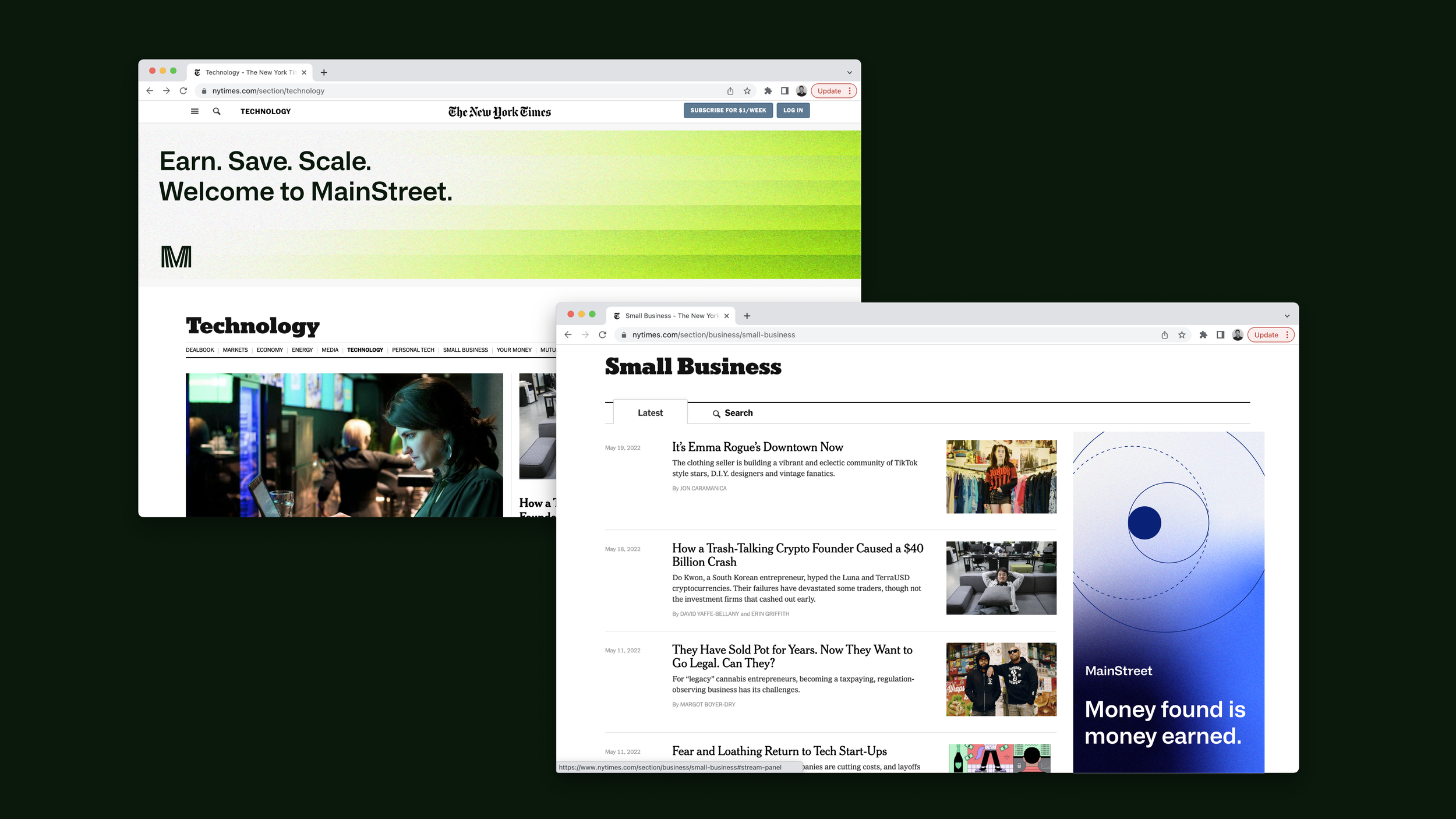
Task: Open They Have Sold Pot for Years article
Action: pyautogui.click(x=792, y=656)
